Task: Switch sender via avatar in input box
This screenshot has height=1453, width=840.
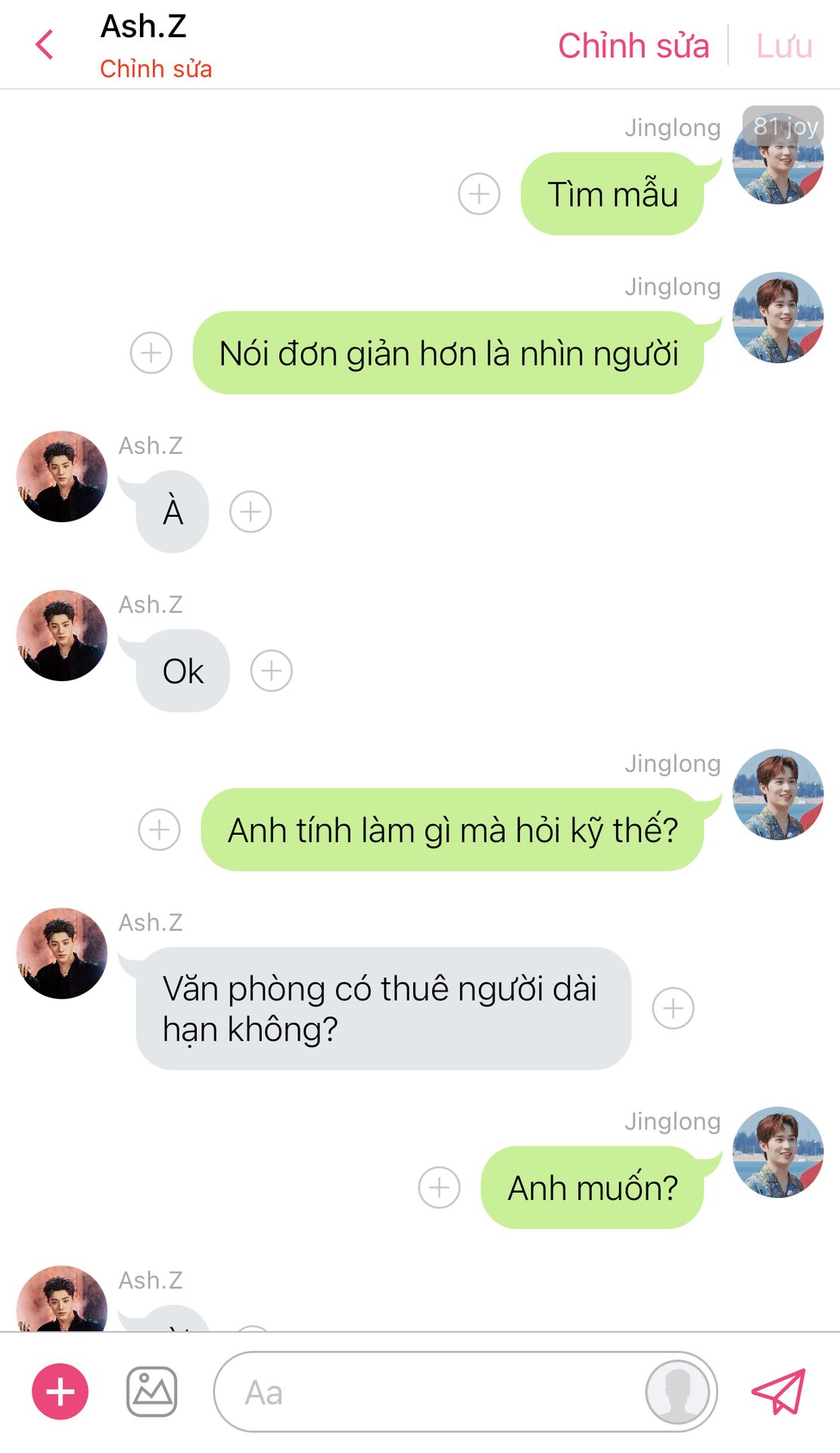Action: [x=677, y=1392]
